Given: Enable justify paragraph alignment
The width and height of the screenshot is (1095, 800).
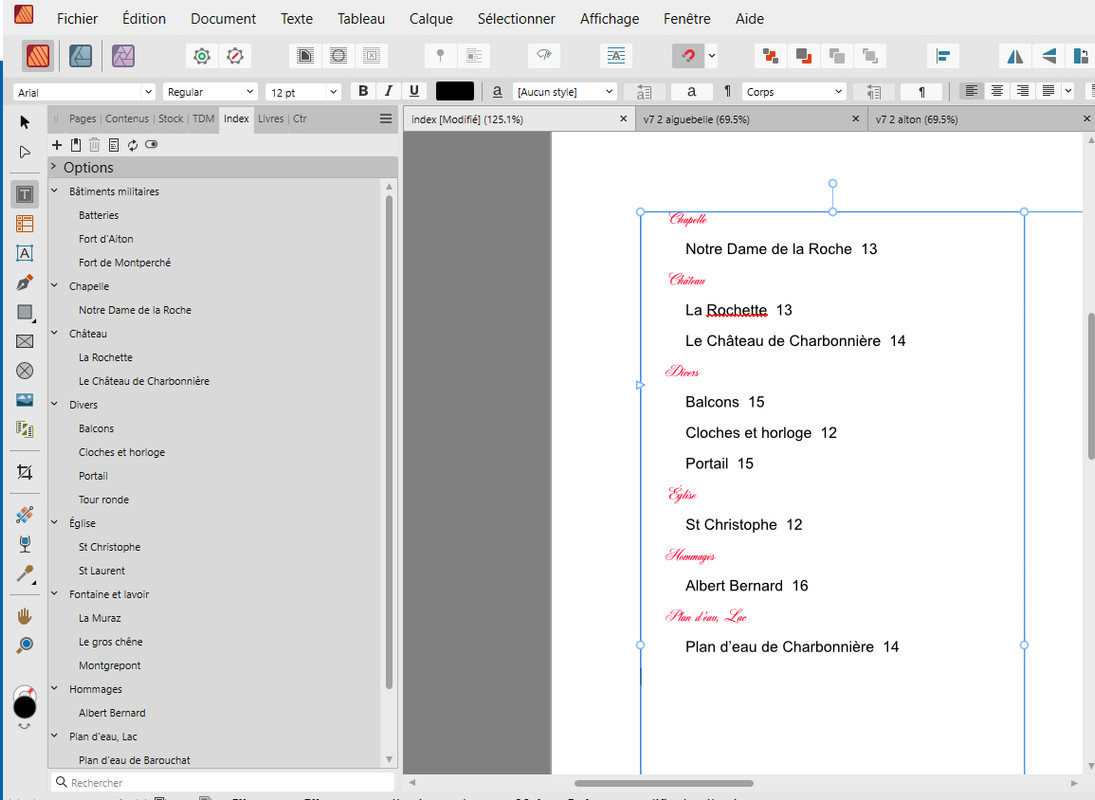Looking at the screenshot, I should coord(1048,91).
